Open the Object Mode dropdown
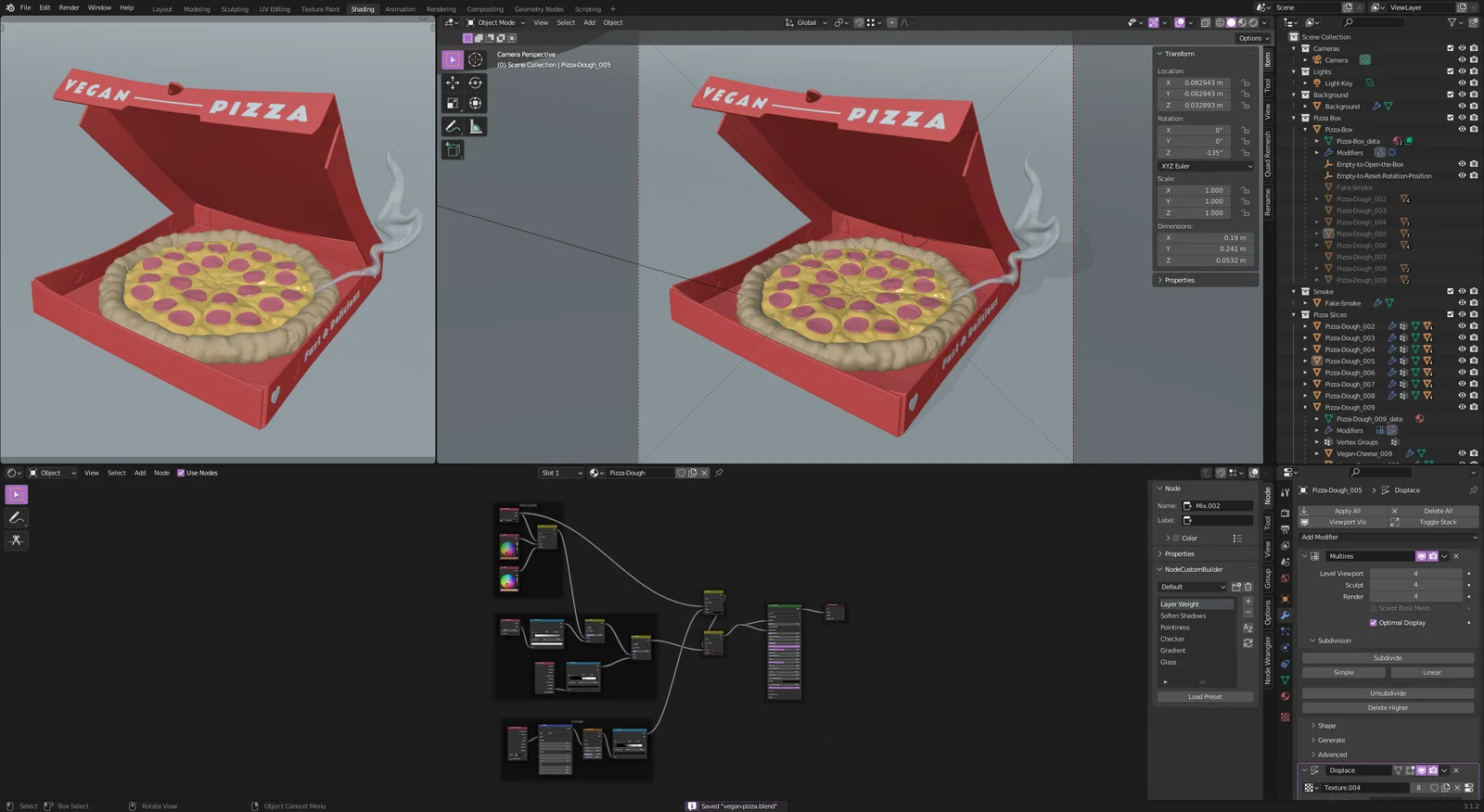The image size is (1484, 812). tap(495, 22)
